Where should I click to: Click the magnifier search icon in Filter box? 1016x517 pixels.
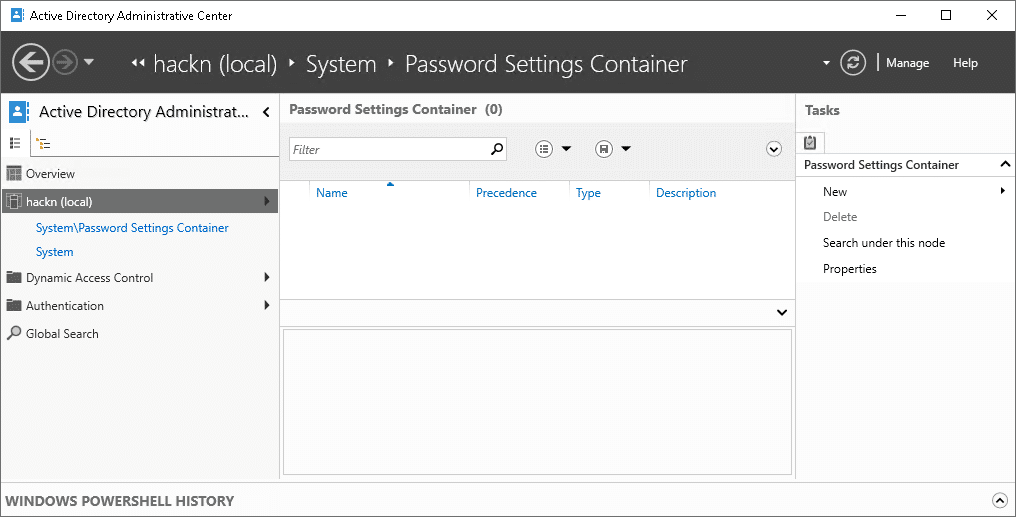[497, 149]
